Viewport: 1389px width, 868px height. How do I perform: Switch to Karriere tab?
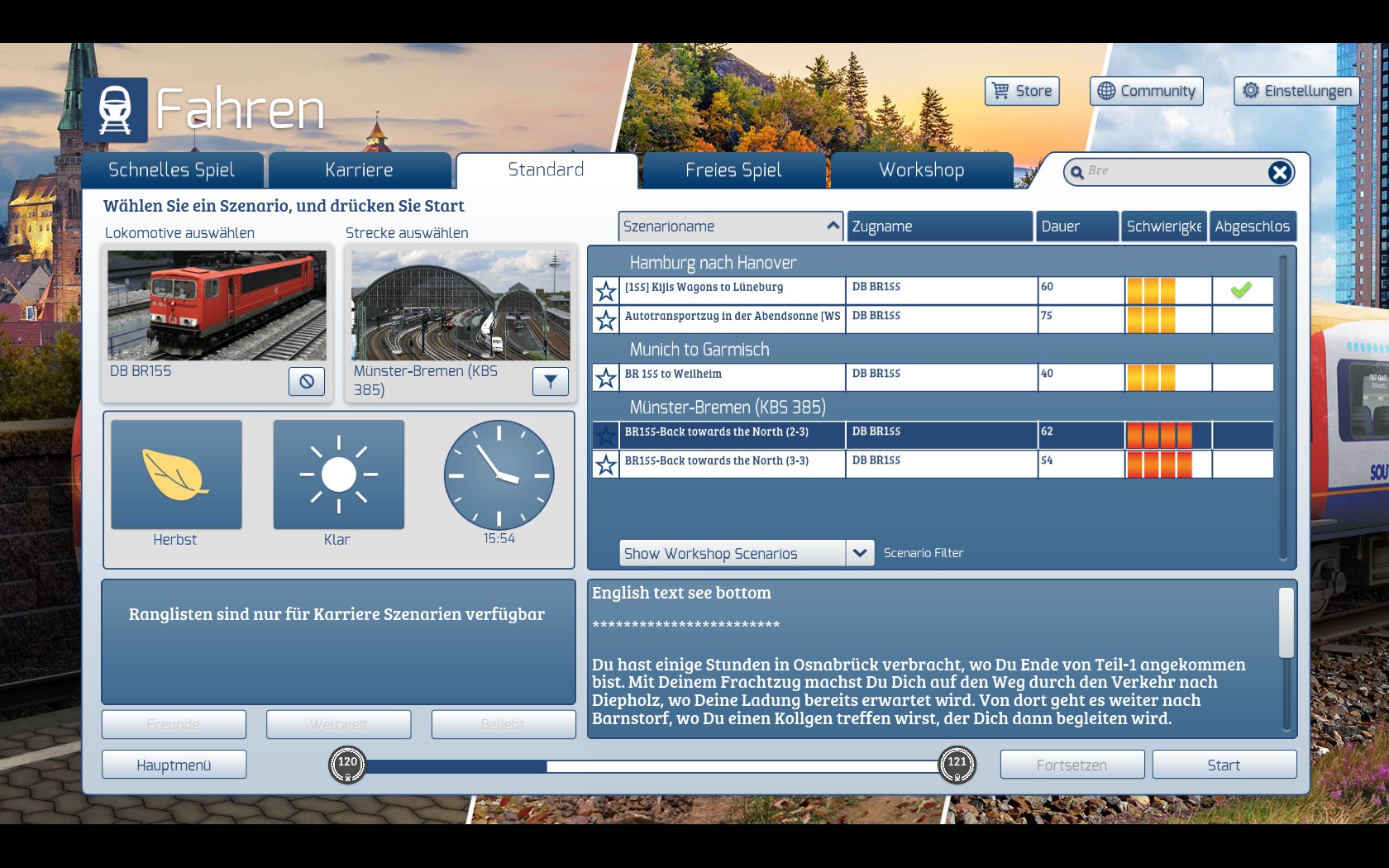pos(360,170)
